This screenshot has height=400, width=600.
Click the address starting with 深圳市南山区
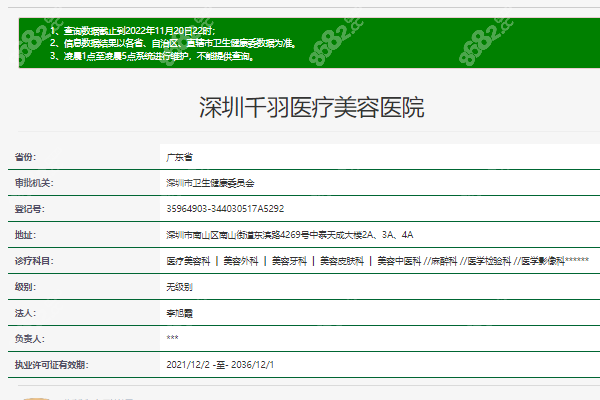[290, 235]
